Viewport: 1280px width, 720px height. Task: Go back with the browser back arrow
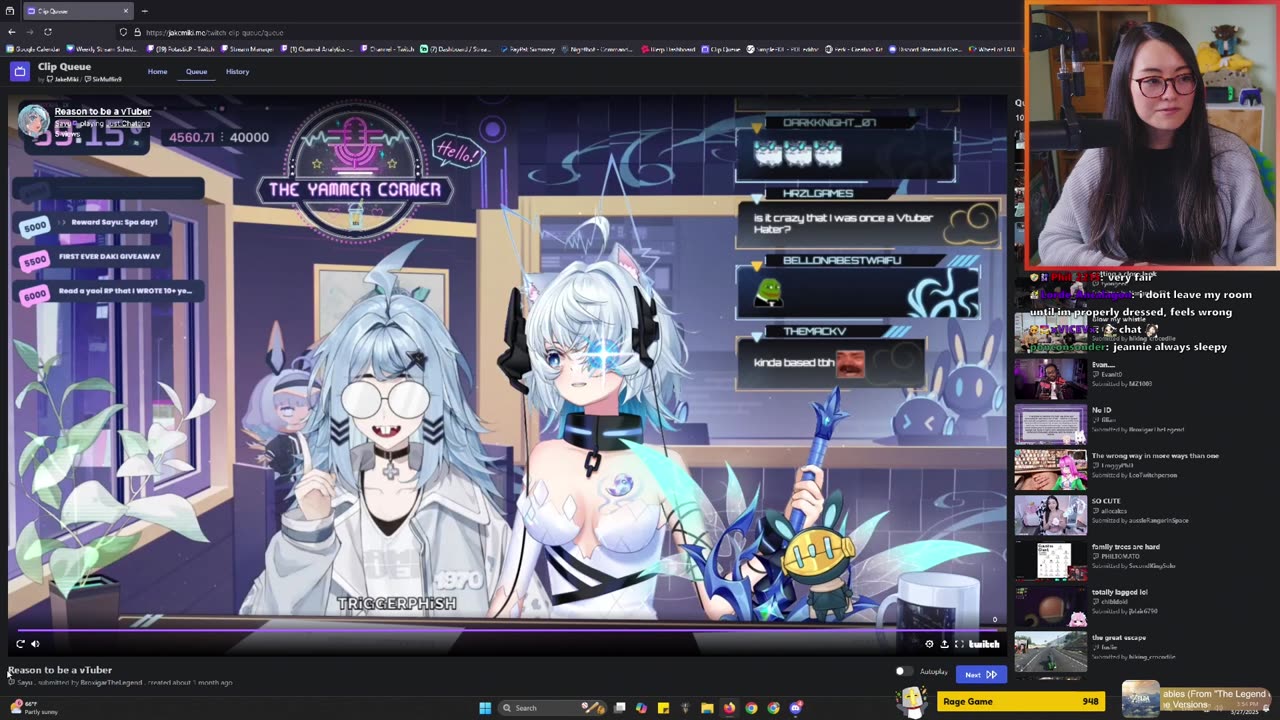[12, 32]
